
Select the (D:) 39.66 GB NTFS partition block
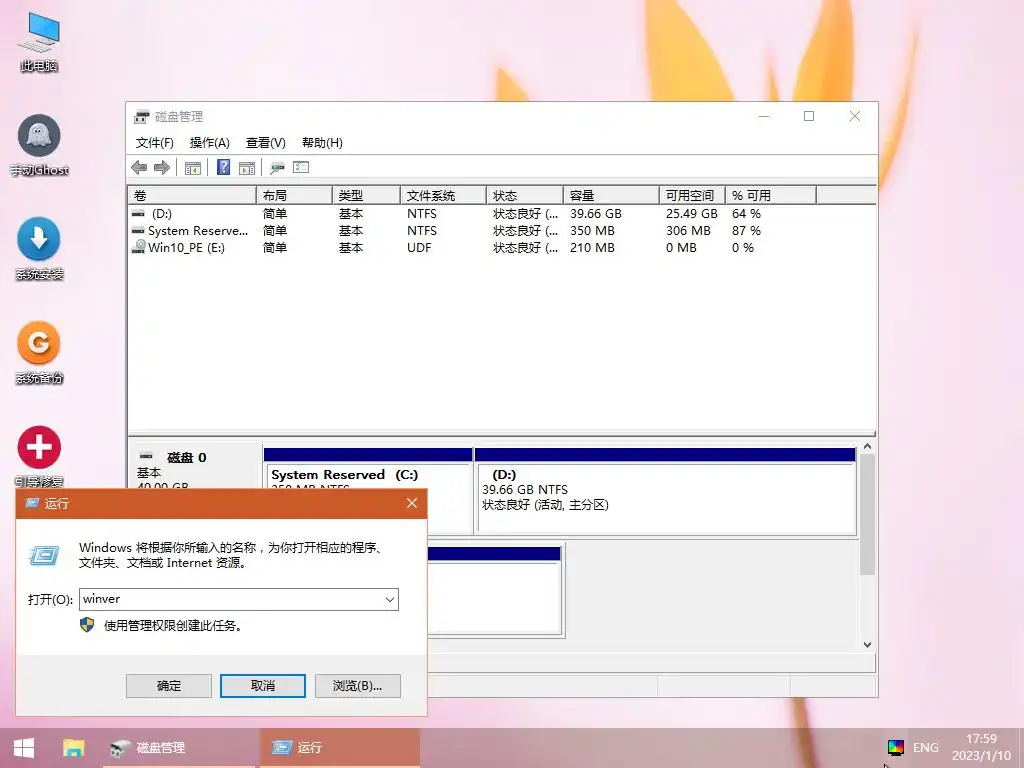pyautogui.click(x=665, y=491)
